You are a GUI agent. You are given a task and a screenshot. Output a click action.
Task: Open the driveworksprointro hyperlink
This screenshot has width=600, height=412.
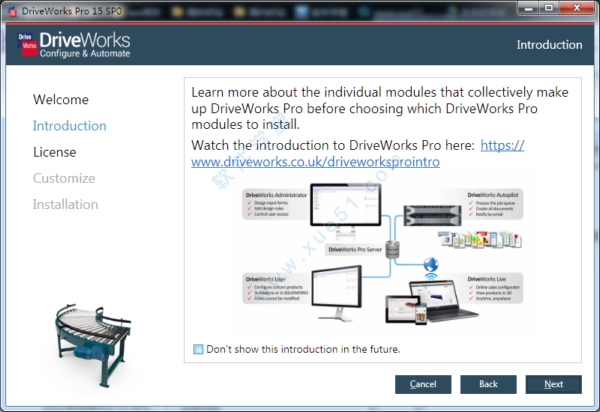coord(315,162)
